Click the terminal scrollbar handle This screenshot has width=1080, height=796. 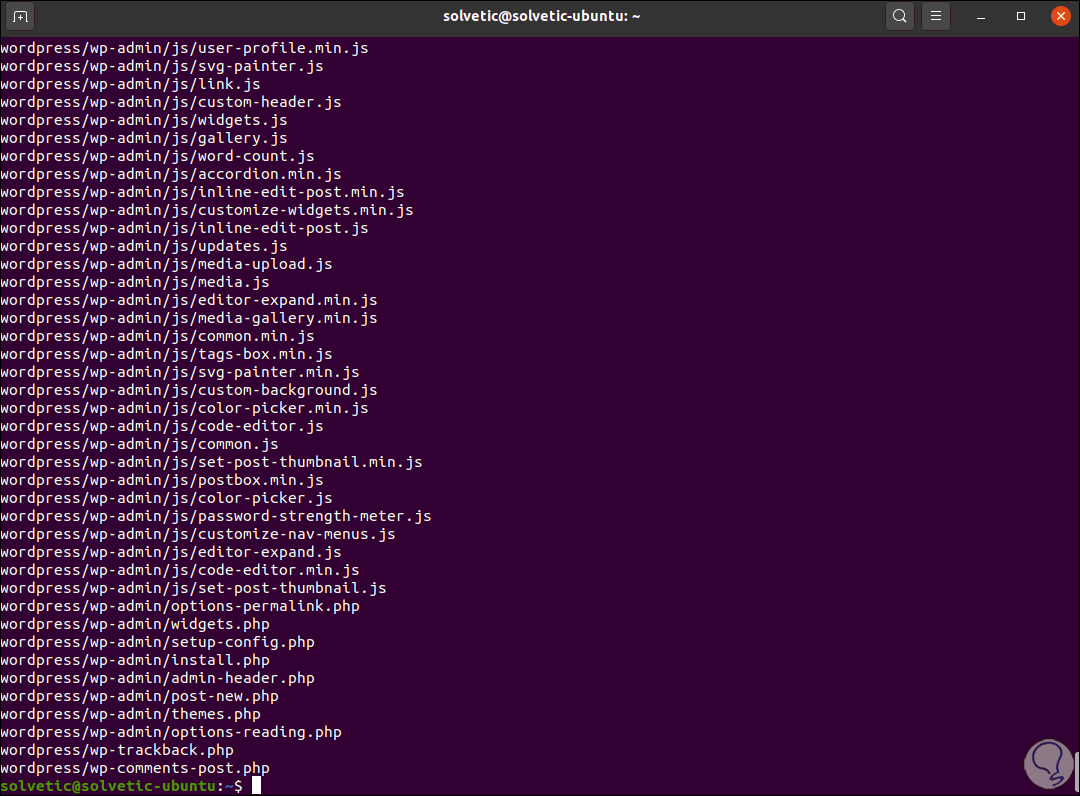tap(1076, 770)
